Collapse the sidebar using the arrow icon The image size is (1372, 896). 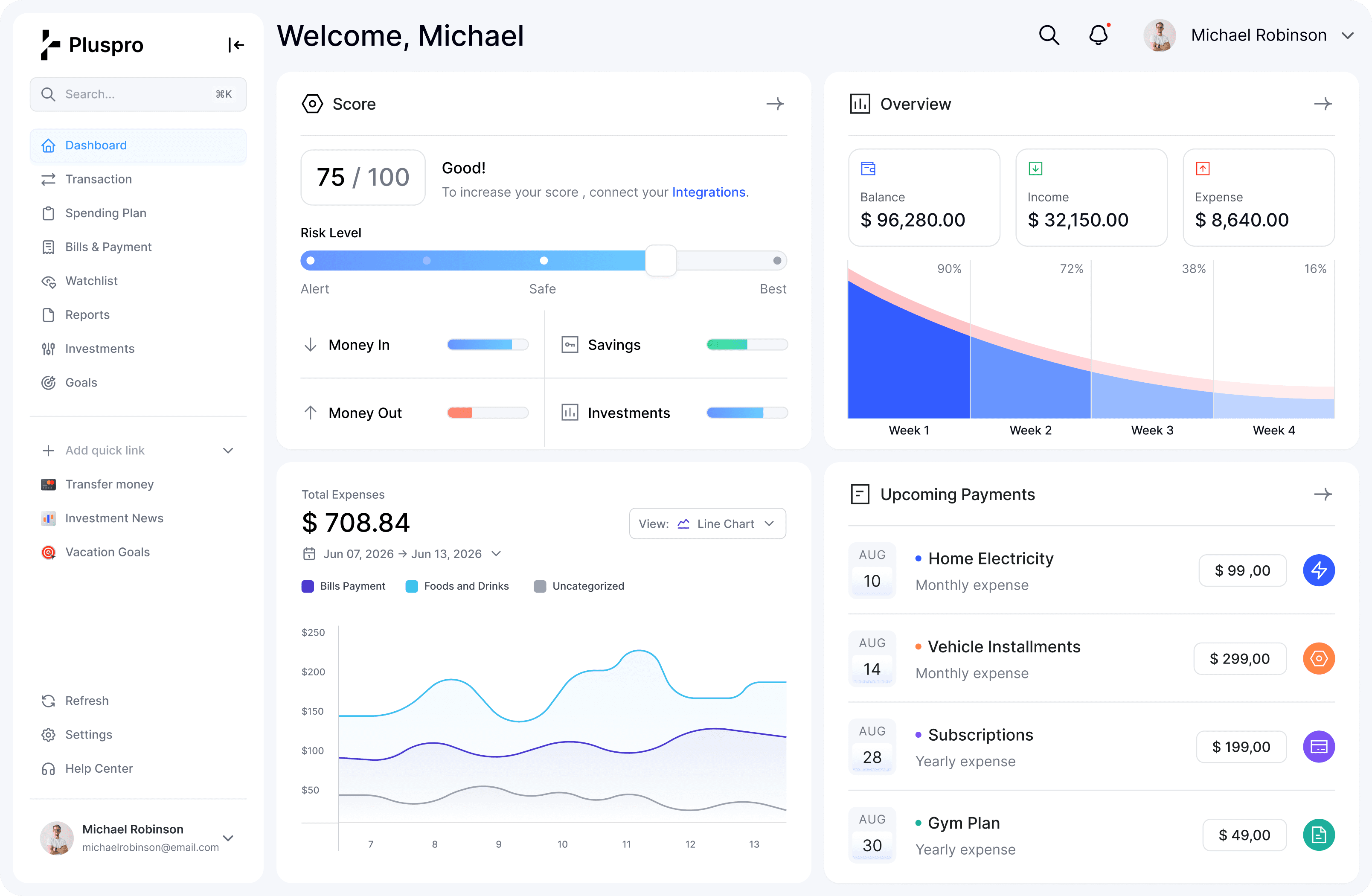click(236, 44)
